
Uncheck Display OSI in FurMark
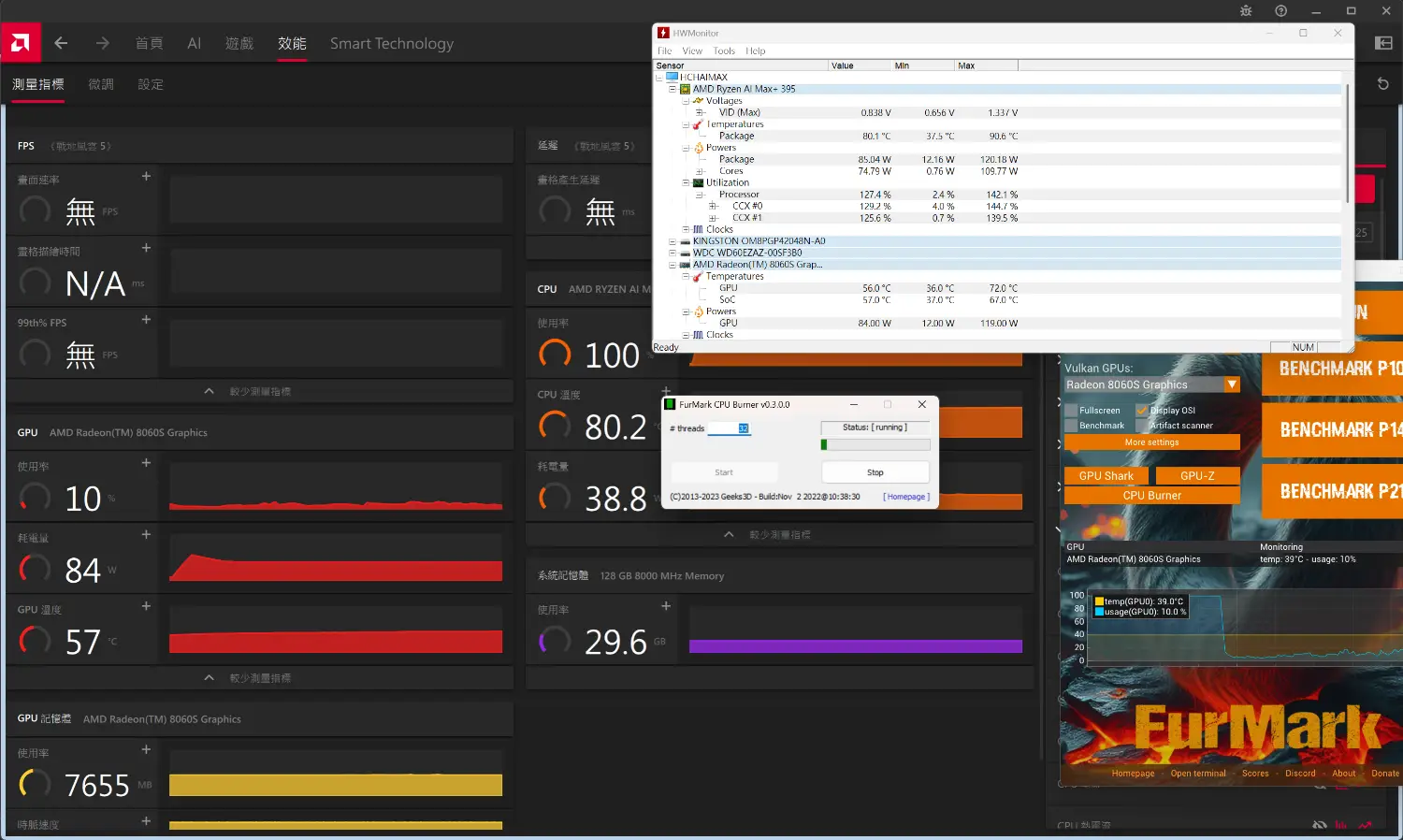click(1142, 411)
